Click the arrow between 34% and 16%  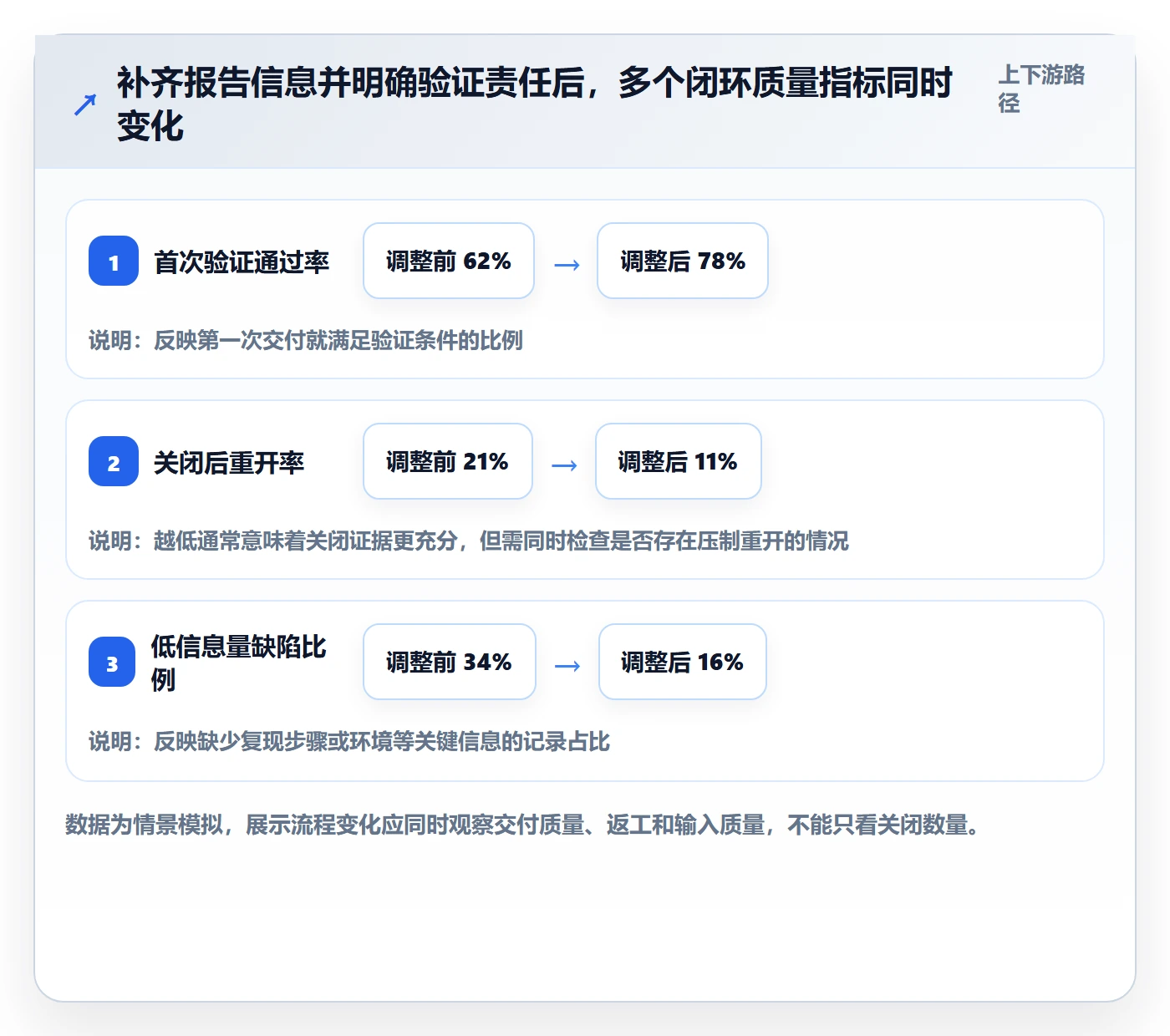click(567, 666)
